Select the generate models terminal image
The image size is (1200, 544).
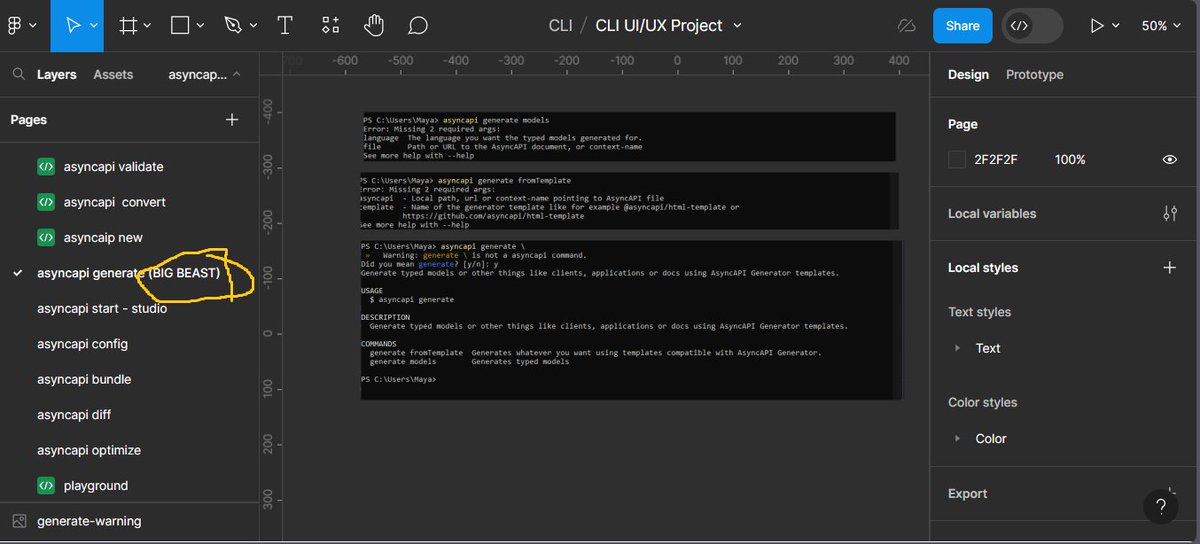(x=628, y=138)
